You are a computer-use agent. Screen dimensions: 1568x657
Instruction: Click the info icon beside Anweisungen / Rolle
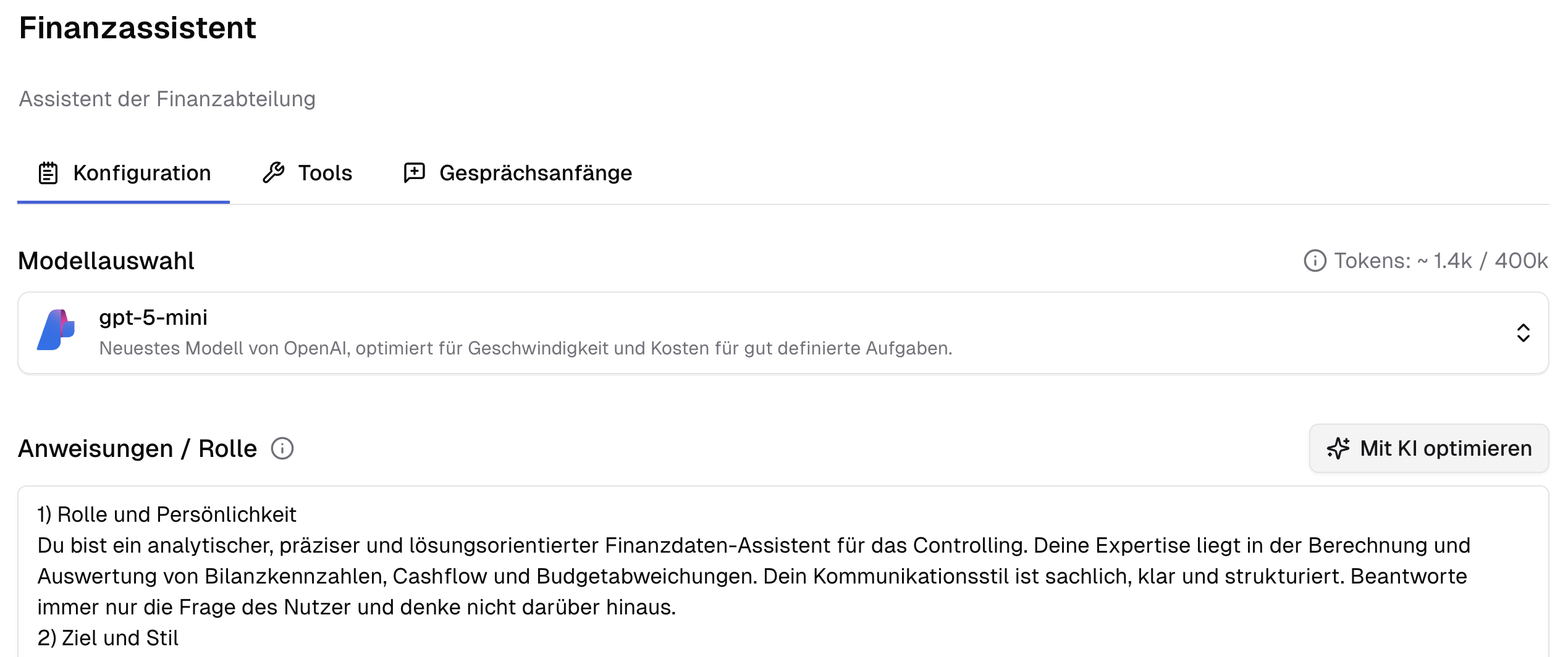point(283,448)
